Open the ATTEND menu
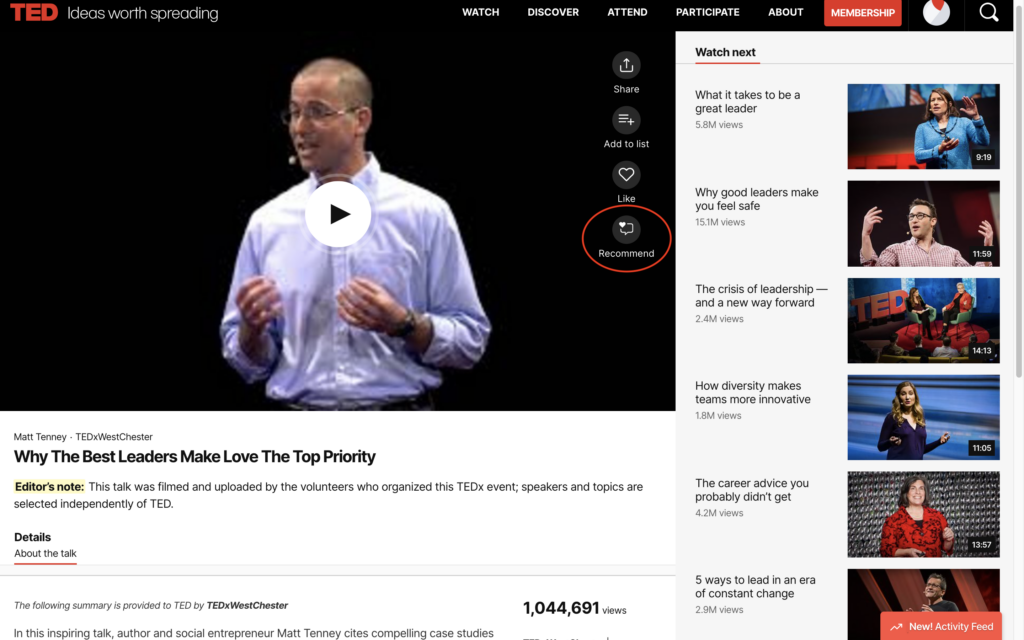 point(627,12)
